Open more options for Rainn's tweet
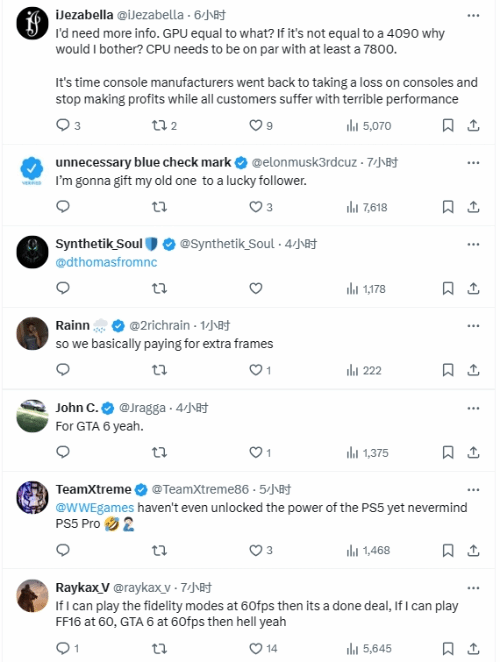 [473, 326]
